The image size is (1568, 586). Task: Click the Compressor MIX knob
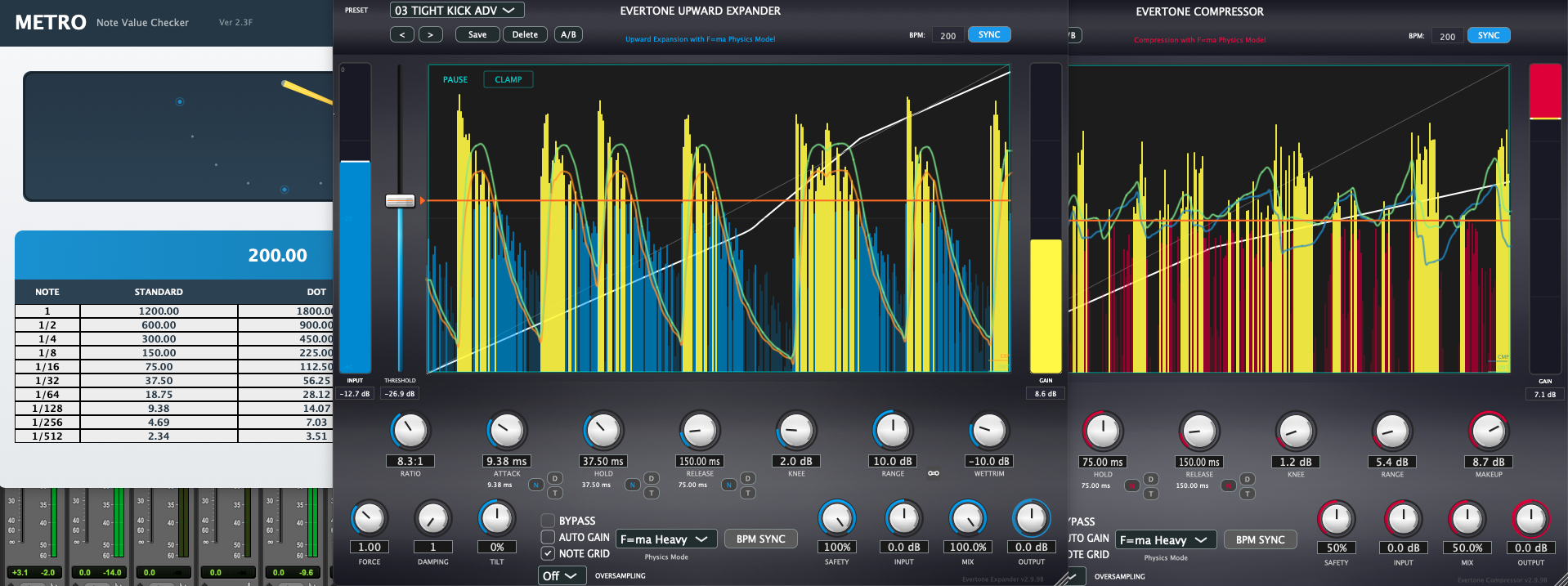pyautogui.click(x=1467, y=519)
